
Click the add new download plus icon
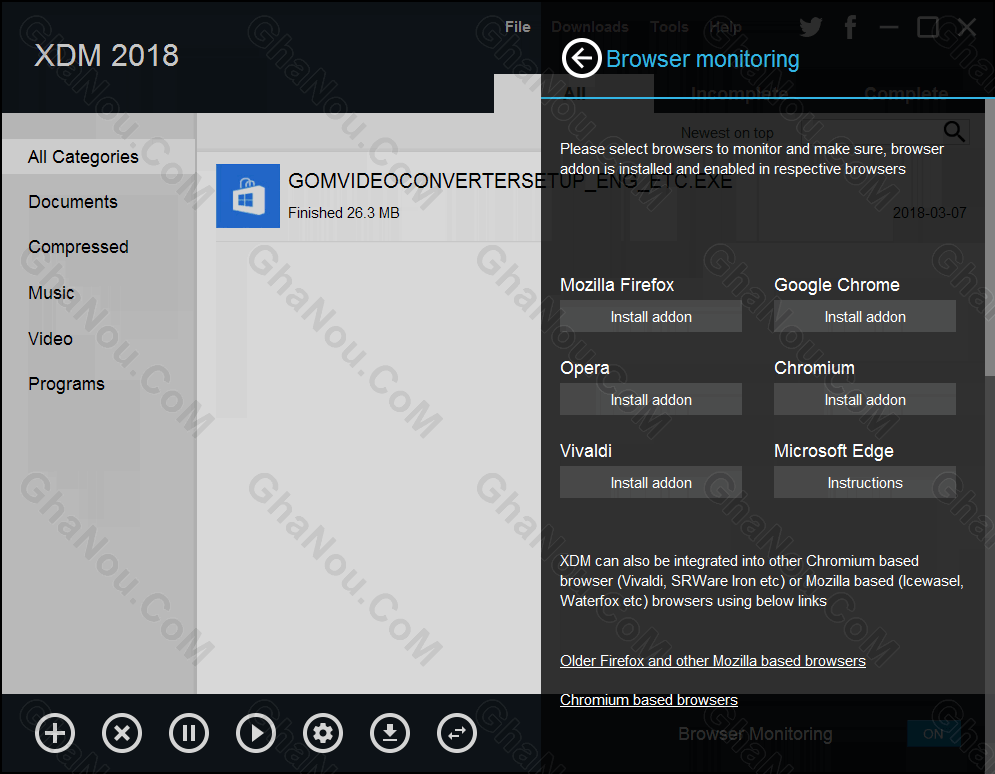coord(55,733)
